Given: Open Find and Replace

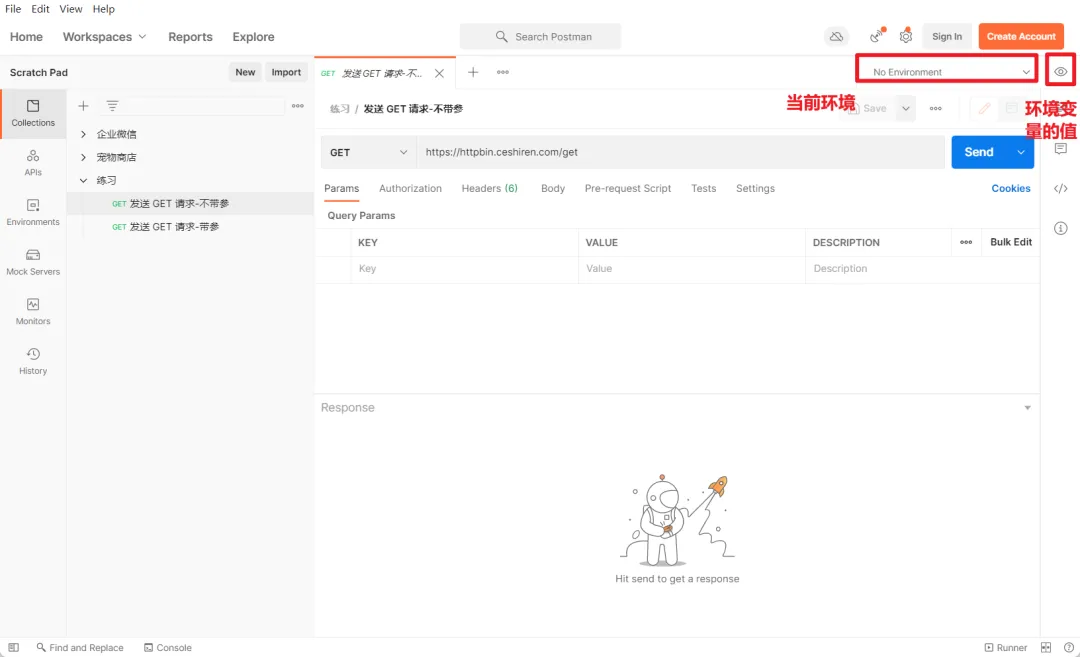Looking at the screenshot, I should click(x=80, y=647).
